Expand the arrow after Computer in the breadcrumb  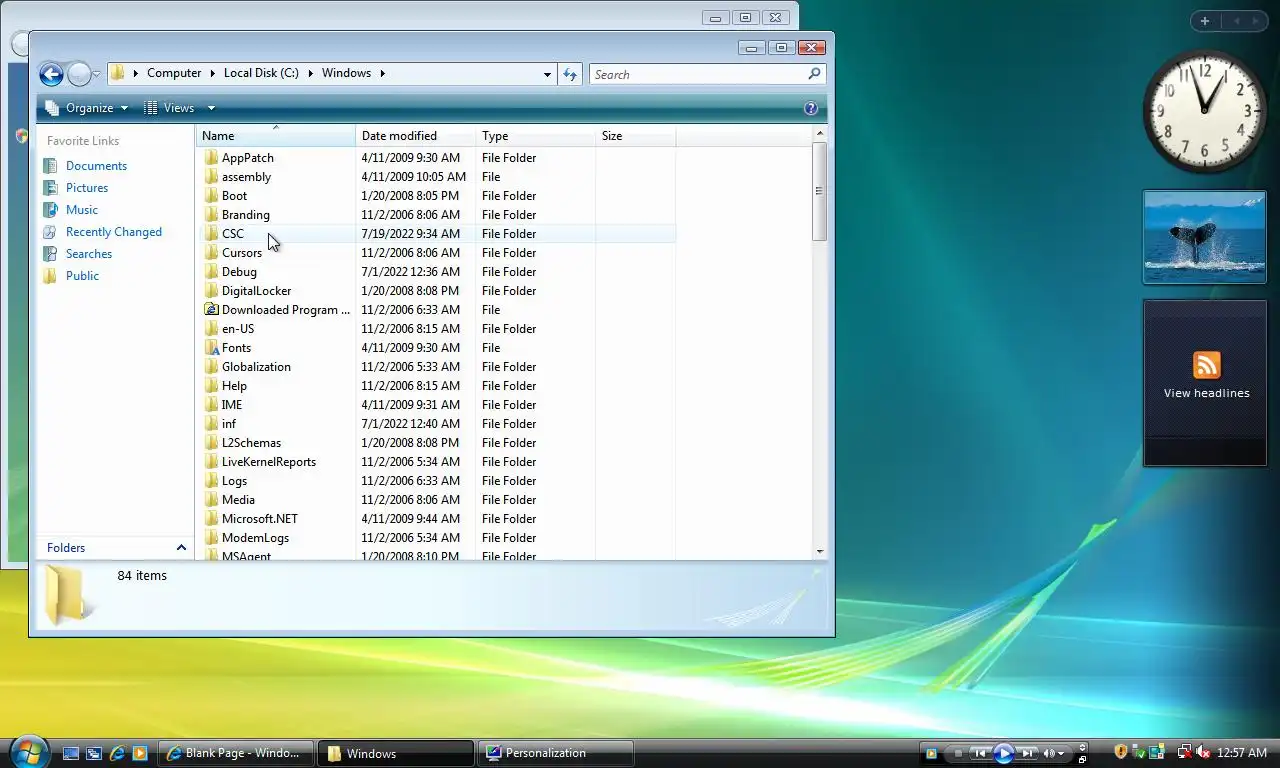pos(212,73)
